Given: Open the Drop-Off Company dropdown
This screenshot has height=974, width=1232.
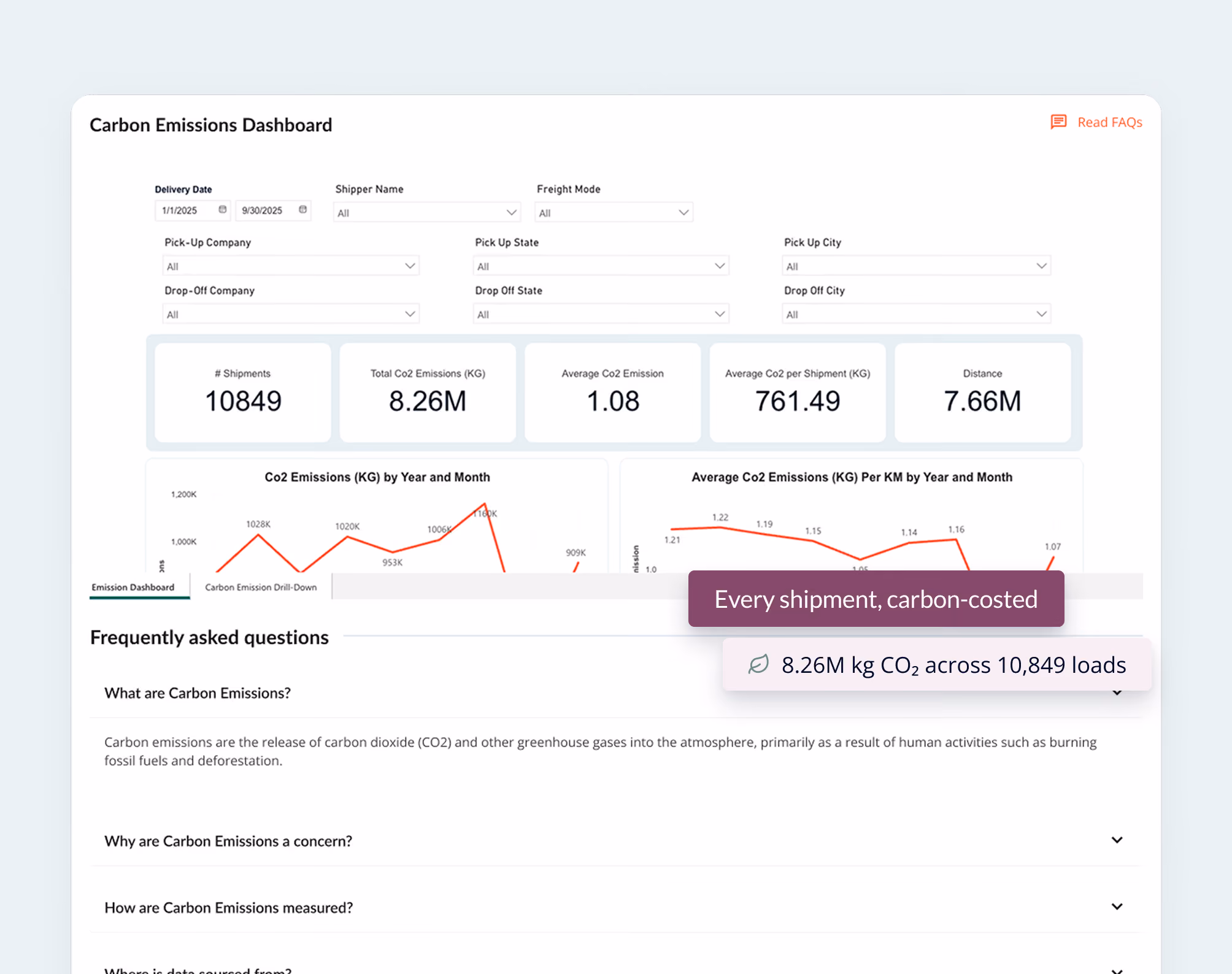Looking at the screenshot, I should [x=291, y=314].
